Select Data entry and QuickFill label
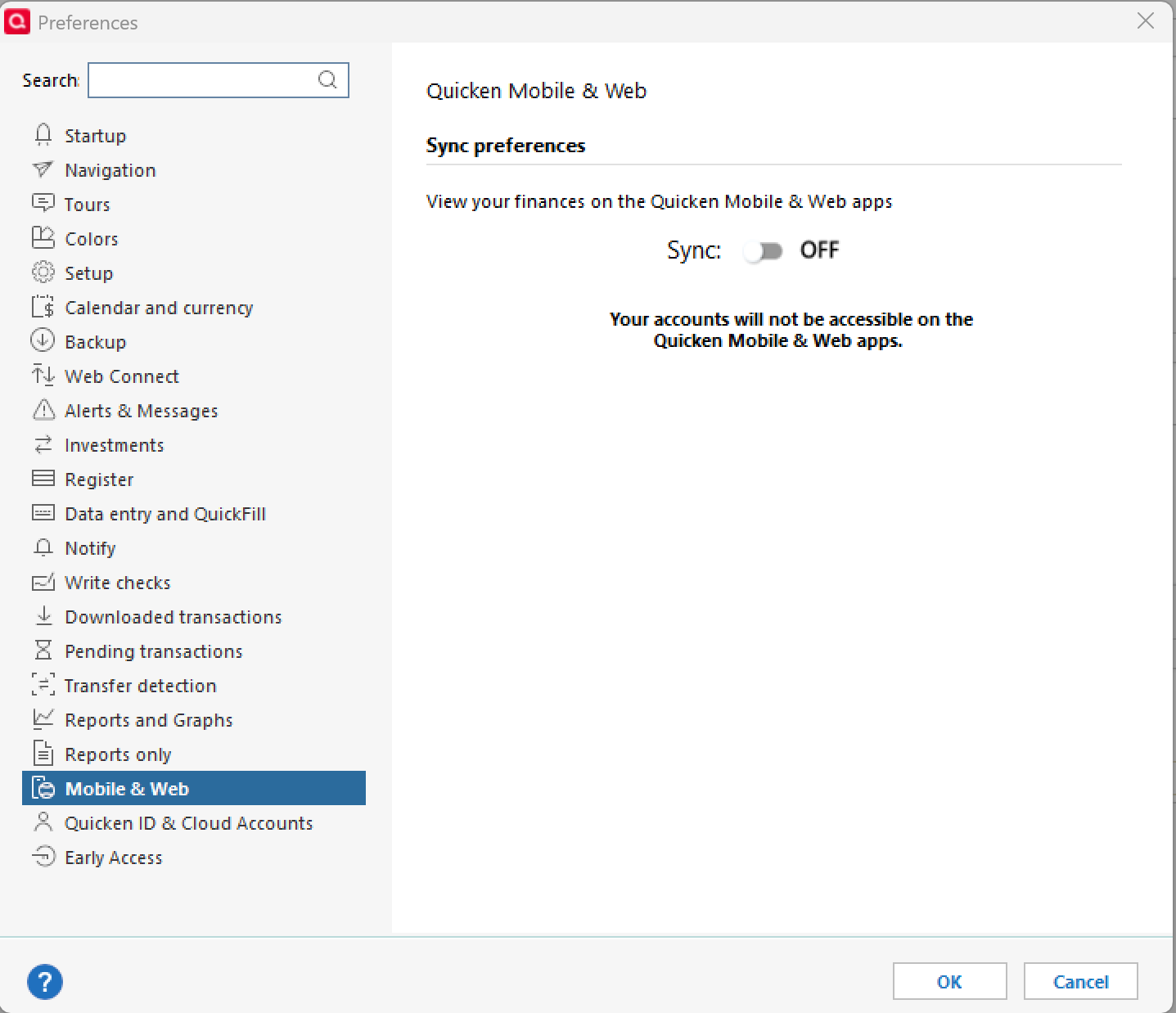The width and height of the screenshot is (1176, 1013). pyautogui.click(x=165, y=514)
